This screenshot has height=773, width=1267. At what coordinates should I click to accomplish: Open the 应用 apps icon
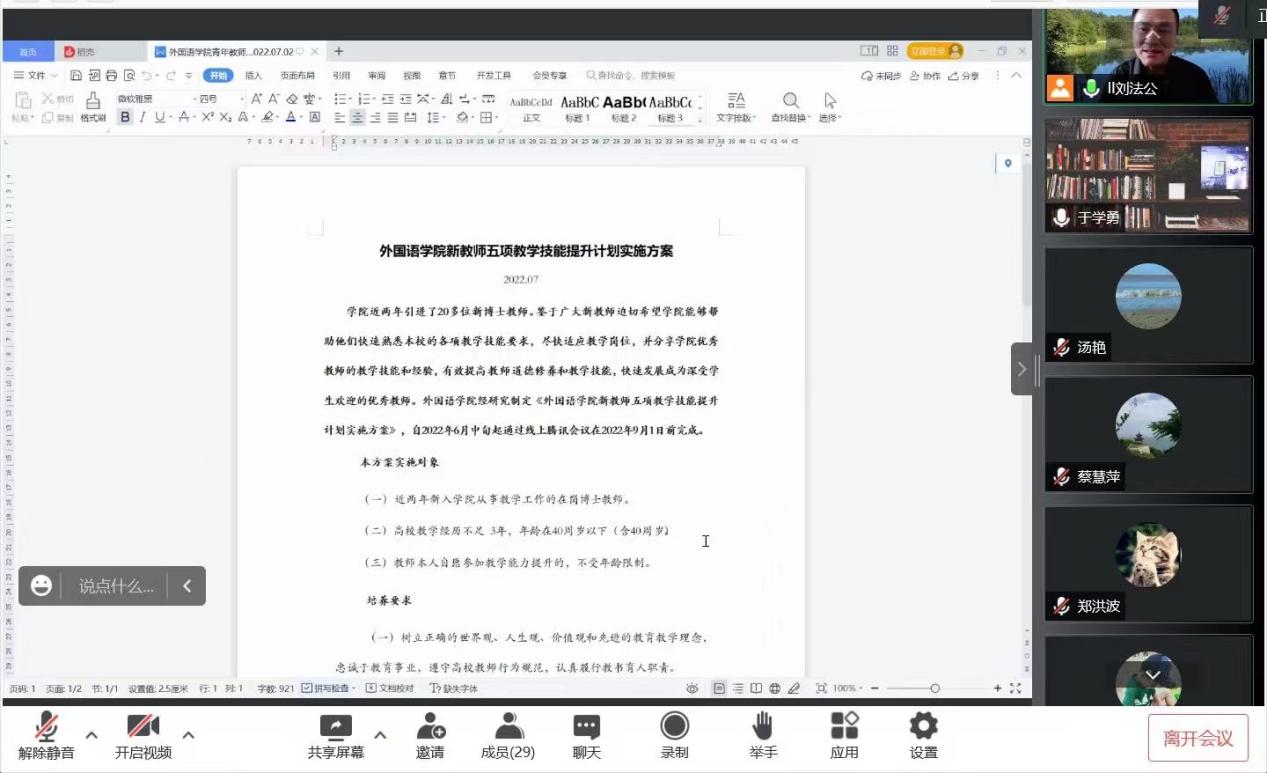[x=844, y=727]
